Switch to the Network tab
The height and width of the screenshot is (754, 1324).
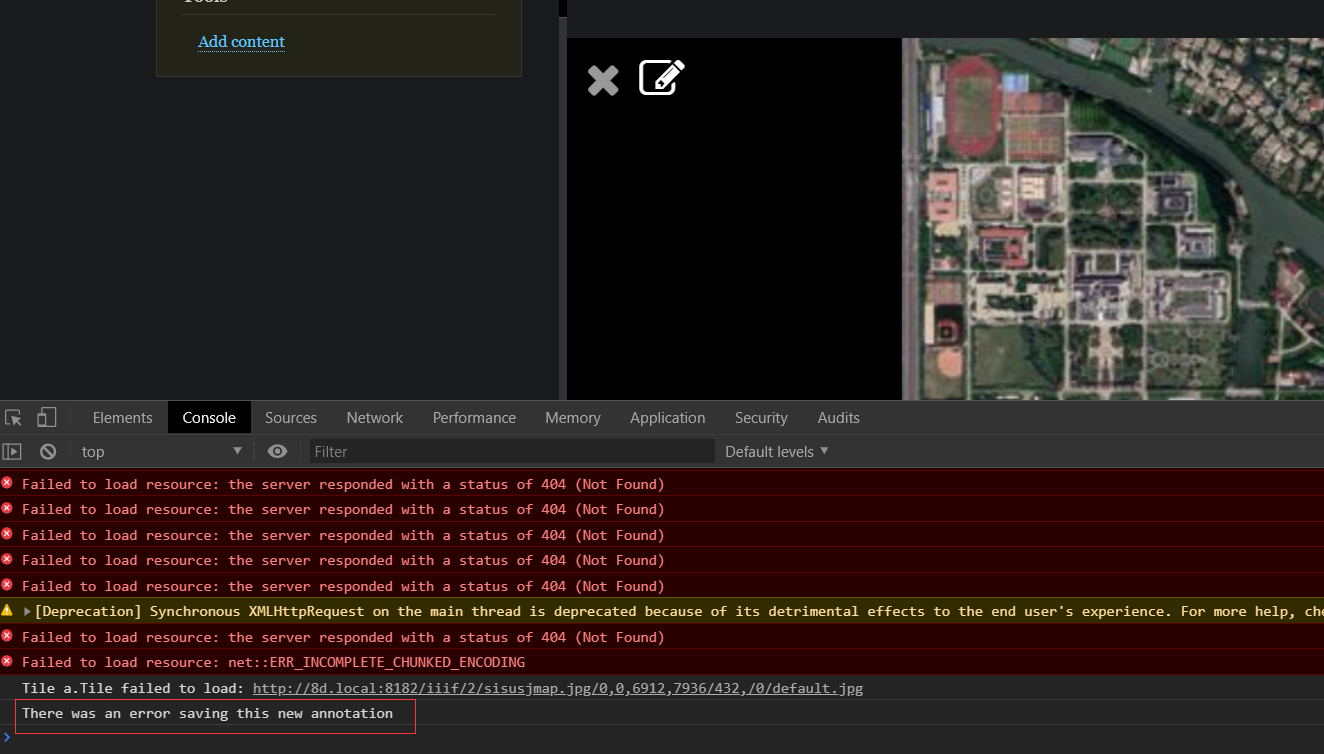(x=375, y=418)
